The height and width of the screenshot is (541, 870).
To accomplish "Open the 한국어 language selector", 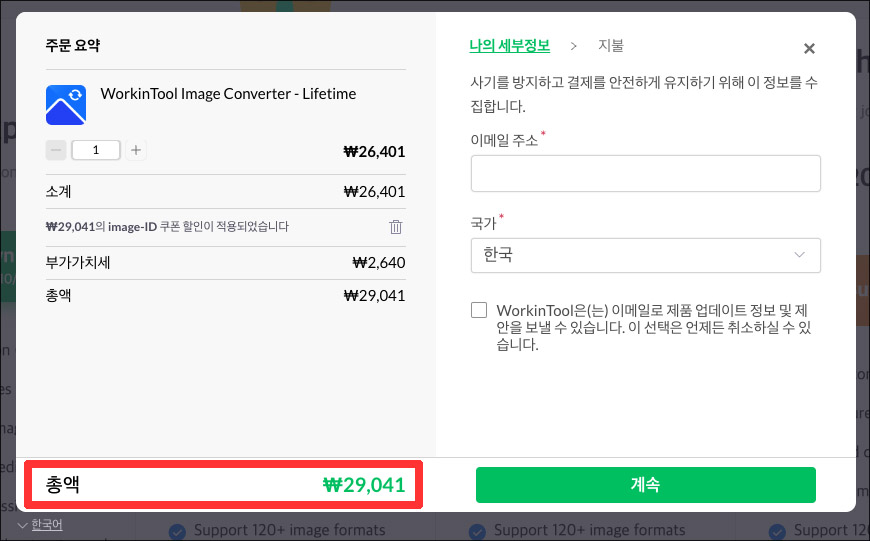I will click(x=41, y=524).
